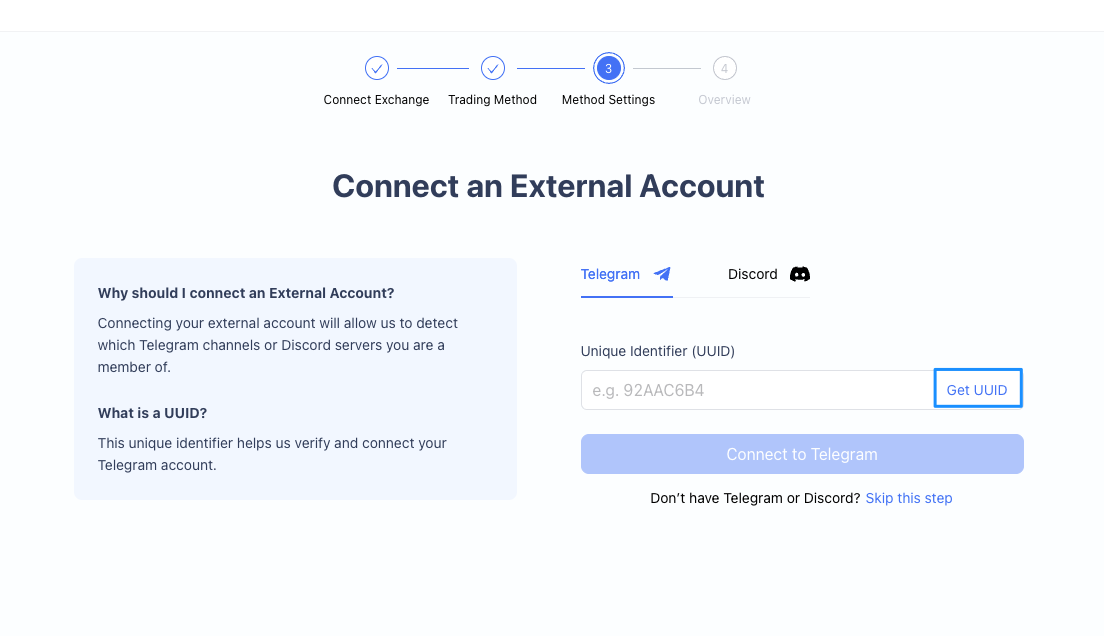The height and width of the screenshot is (636, 1104).
Task: Click progress line between steps 3 and 4
Action: tap(667, 68)
